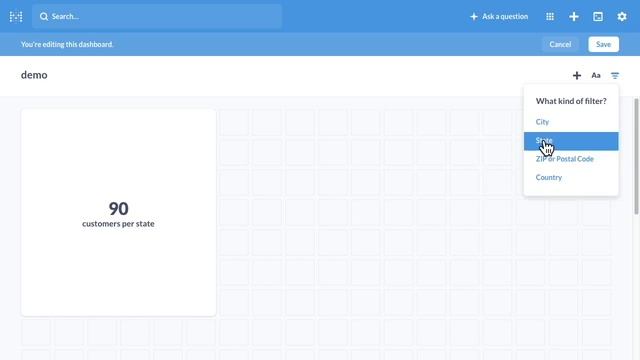This screenshot has width=640, height=360.
Task: Choose City filter type
Action: 571,122
